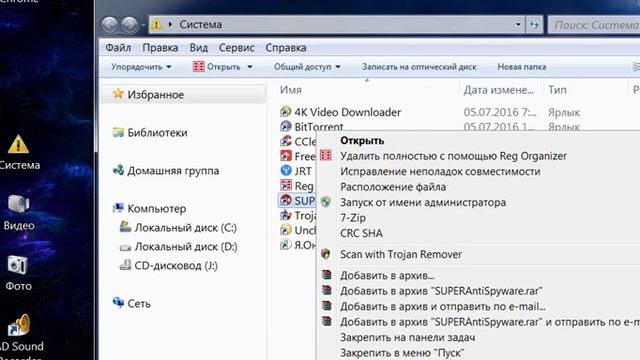The height and width of the screenshot is (360, 640).
Task: Select the BitTorrent shortcut icon
Action: (286, 126)
